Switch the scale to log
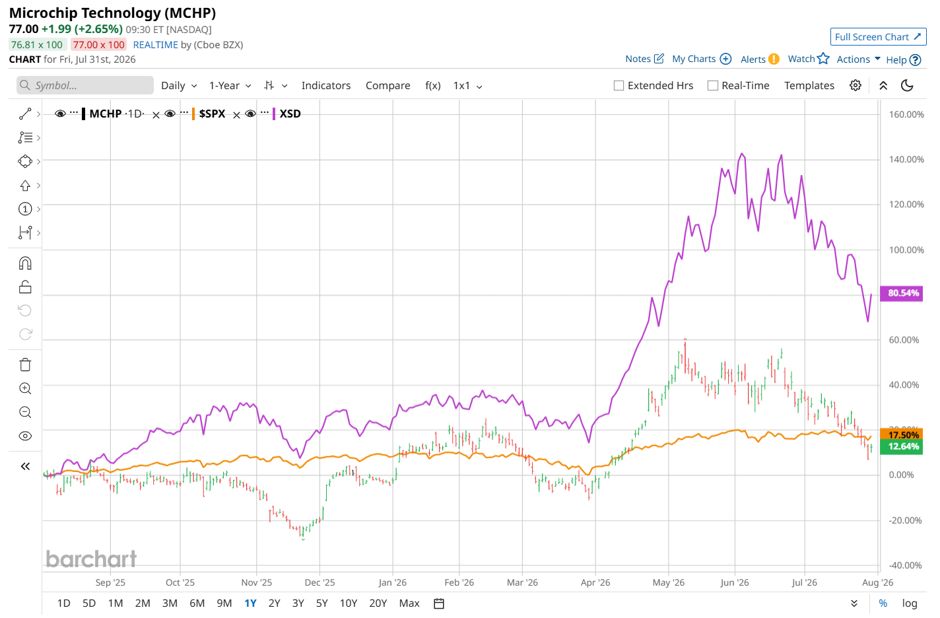Viewport: 940px width, 618px height. pyautogui.click(x=909, y=604)
